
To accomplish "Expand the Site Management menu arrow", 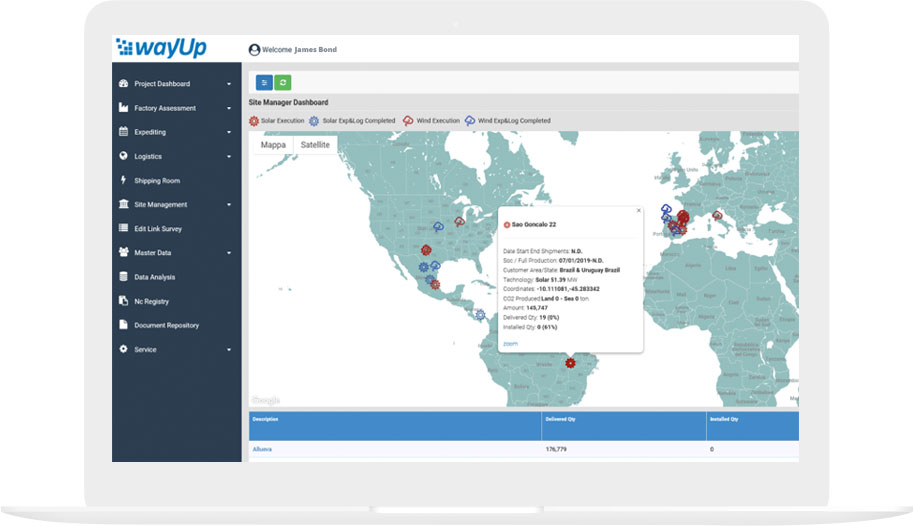I will [229, 204].
